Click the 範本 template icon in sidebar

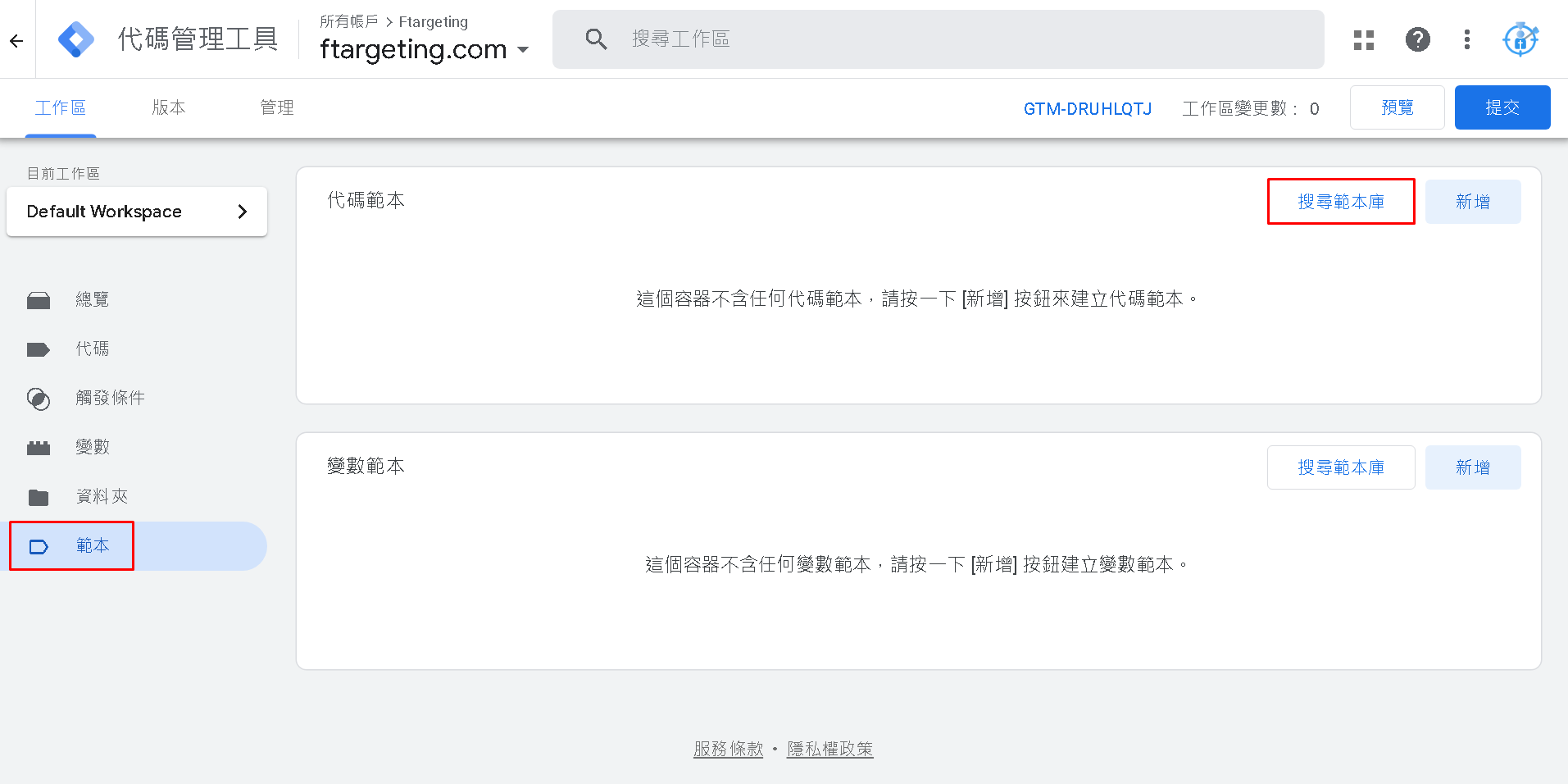tap(39, 546)
